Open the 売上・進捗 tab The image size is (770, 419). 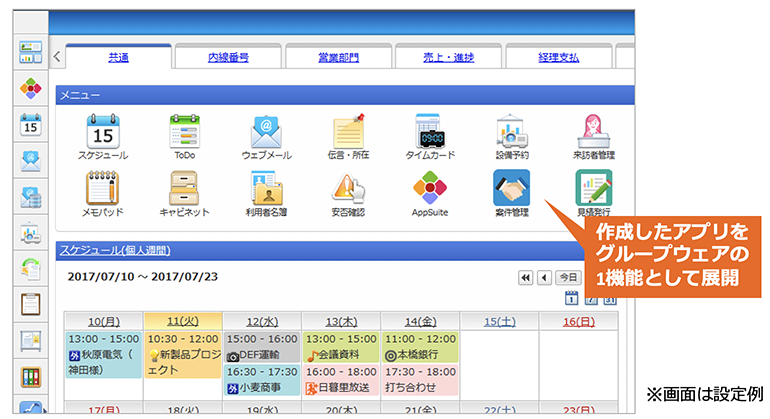[448, 57]
